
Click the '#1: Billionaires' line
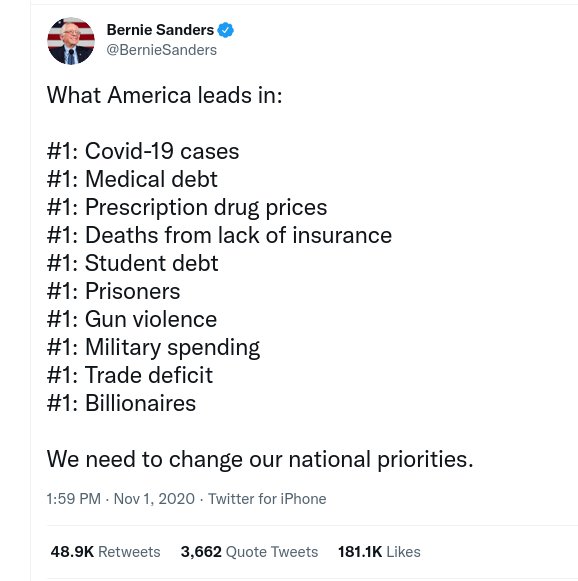pyautogui.click(x=122, y=403)
